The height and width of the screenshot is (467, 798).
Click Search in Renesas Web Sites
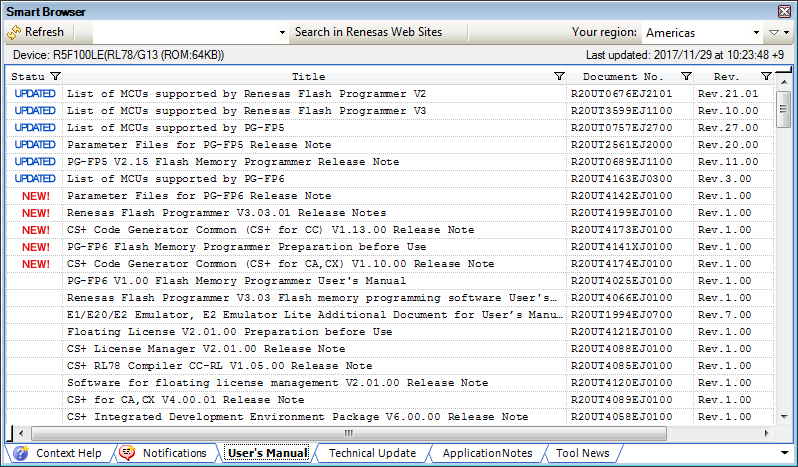tap(368, 32)
